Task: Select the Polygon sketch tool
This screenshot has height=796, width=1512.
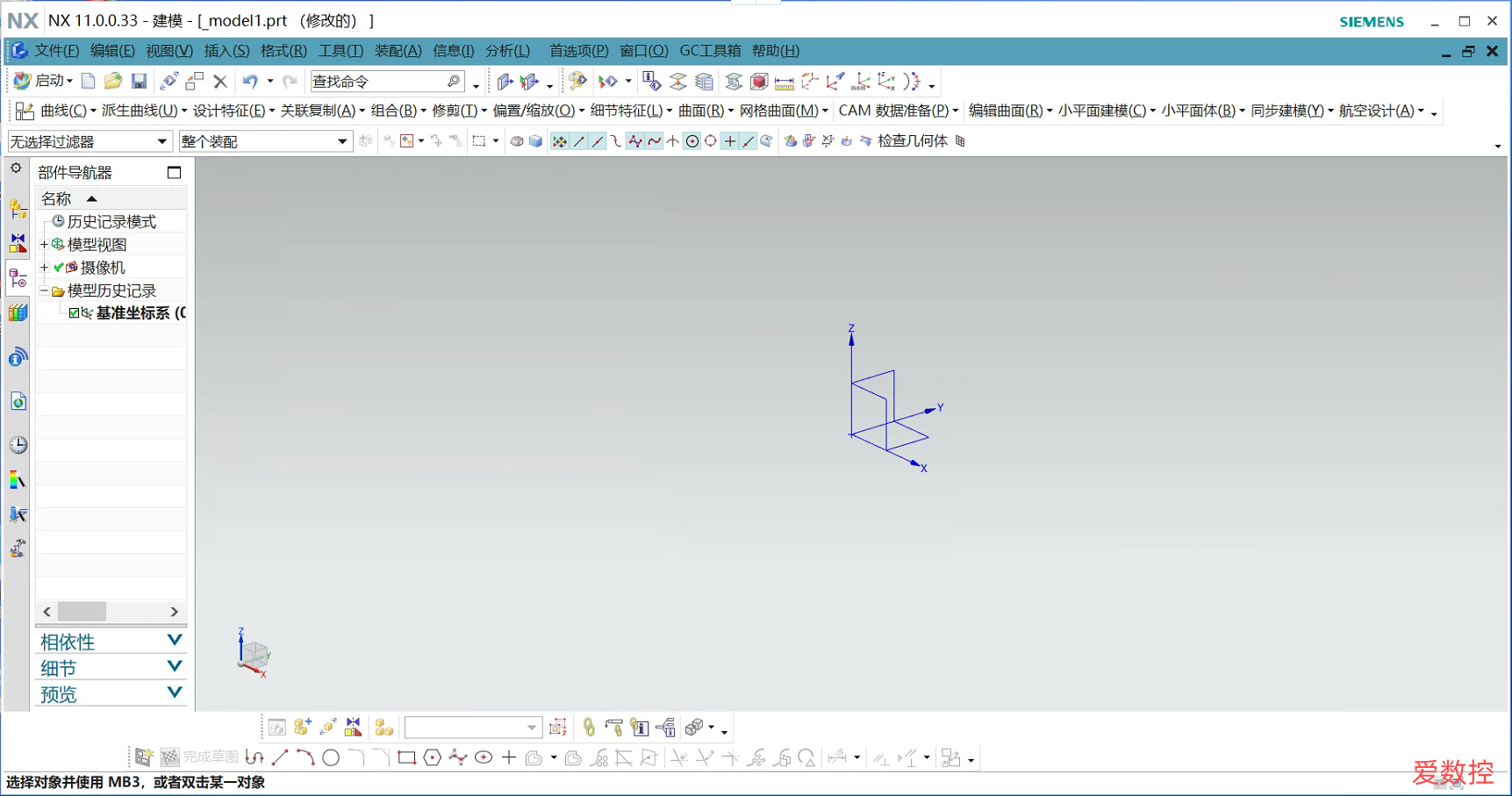Action: [432, 757]
